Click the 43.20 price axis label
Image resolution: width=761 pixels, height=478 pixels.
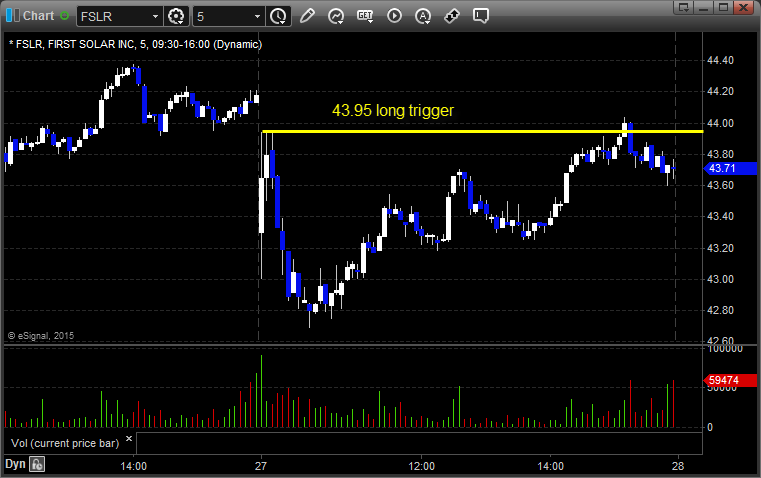(720, 248)
